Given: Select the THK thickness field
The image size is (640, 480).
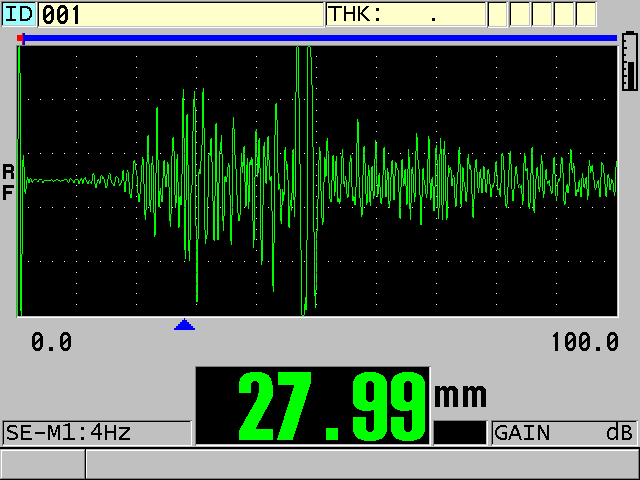Looking at the screenshot, I should pyautogui.click(x=405, y=14).
